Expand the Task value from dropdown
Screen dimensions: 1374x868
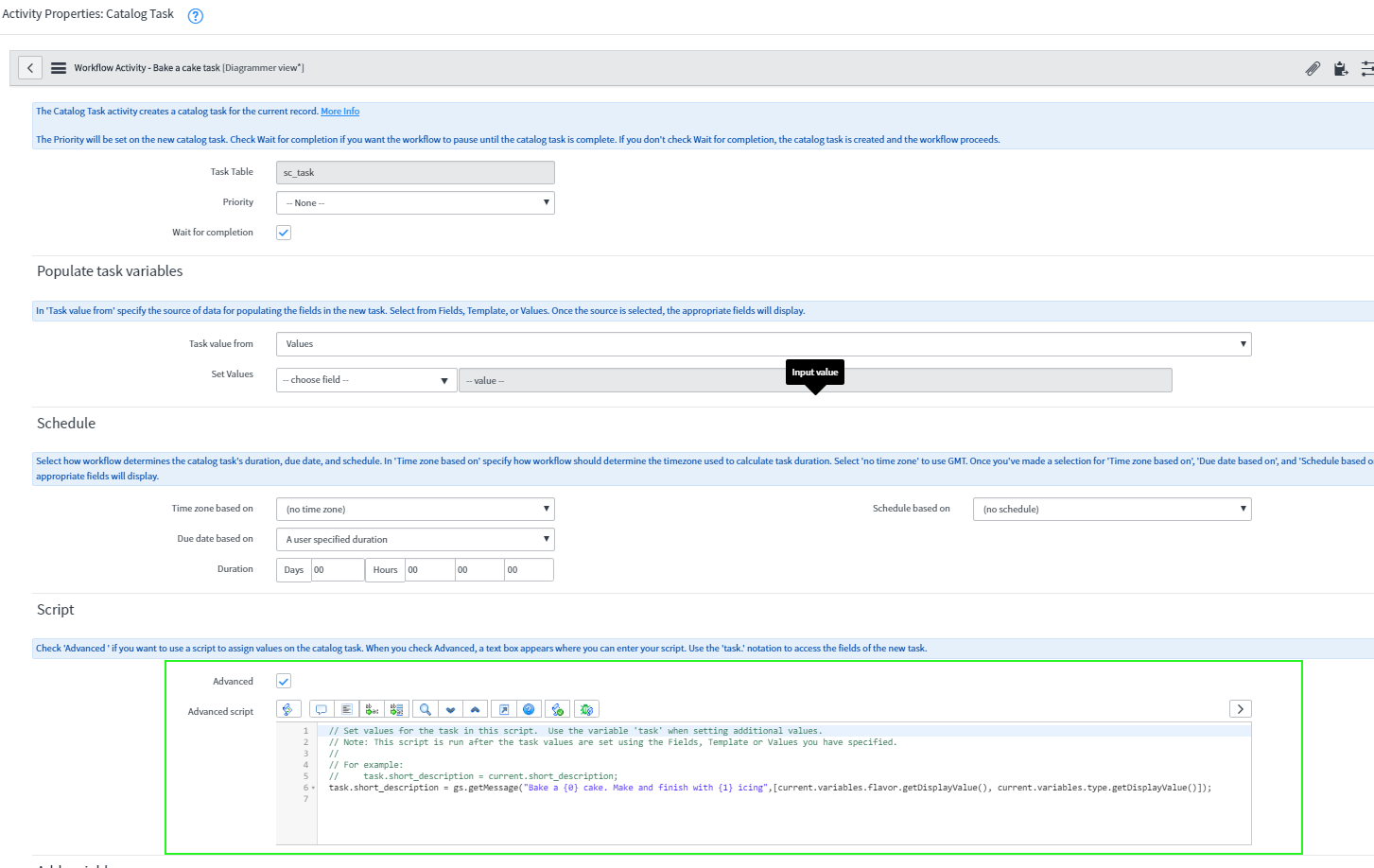[x=763, y=344]
